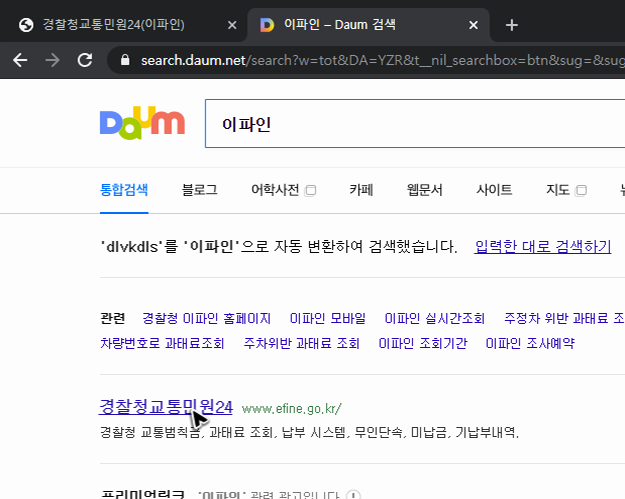Reload the page with the refresh icon

pyautogui.click(x=85, y=60)
